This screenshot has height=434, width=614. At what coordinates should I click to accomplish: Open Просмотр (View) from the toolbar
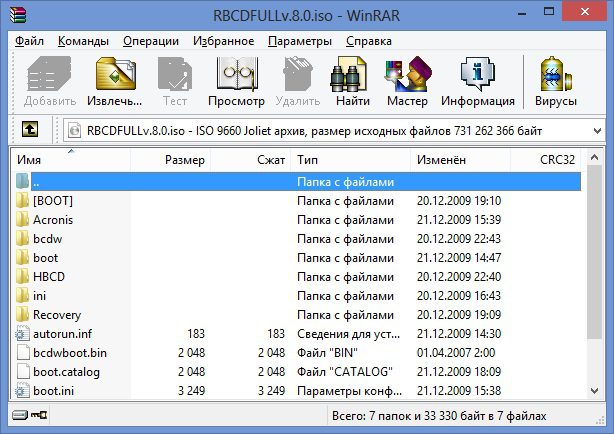click(x=237, y=74)
